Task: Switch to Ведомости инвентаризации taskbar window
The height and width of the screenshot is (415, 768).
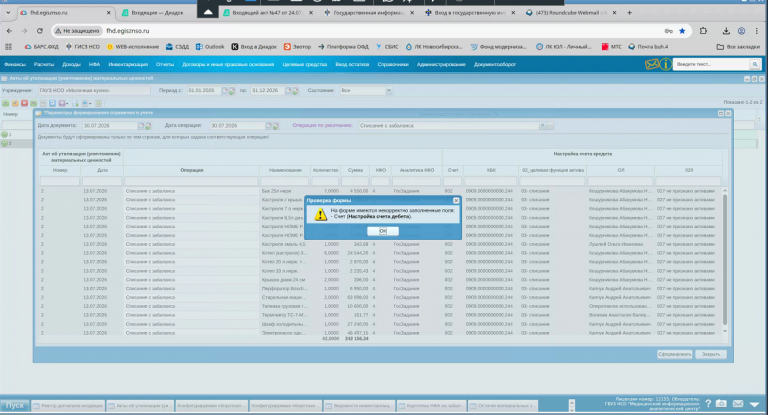Action: [359, 406]
